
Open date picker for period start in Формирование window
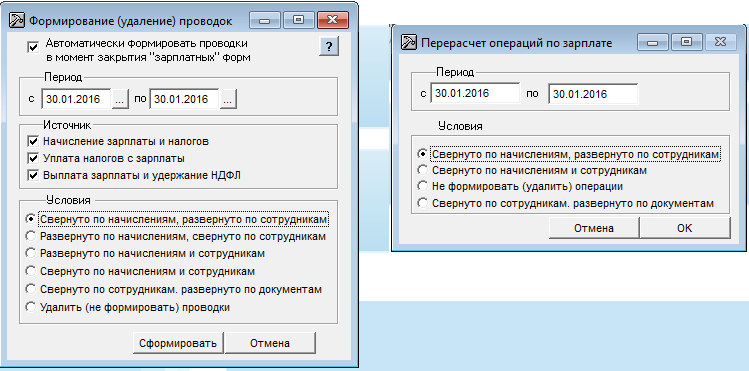point(120,99)
